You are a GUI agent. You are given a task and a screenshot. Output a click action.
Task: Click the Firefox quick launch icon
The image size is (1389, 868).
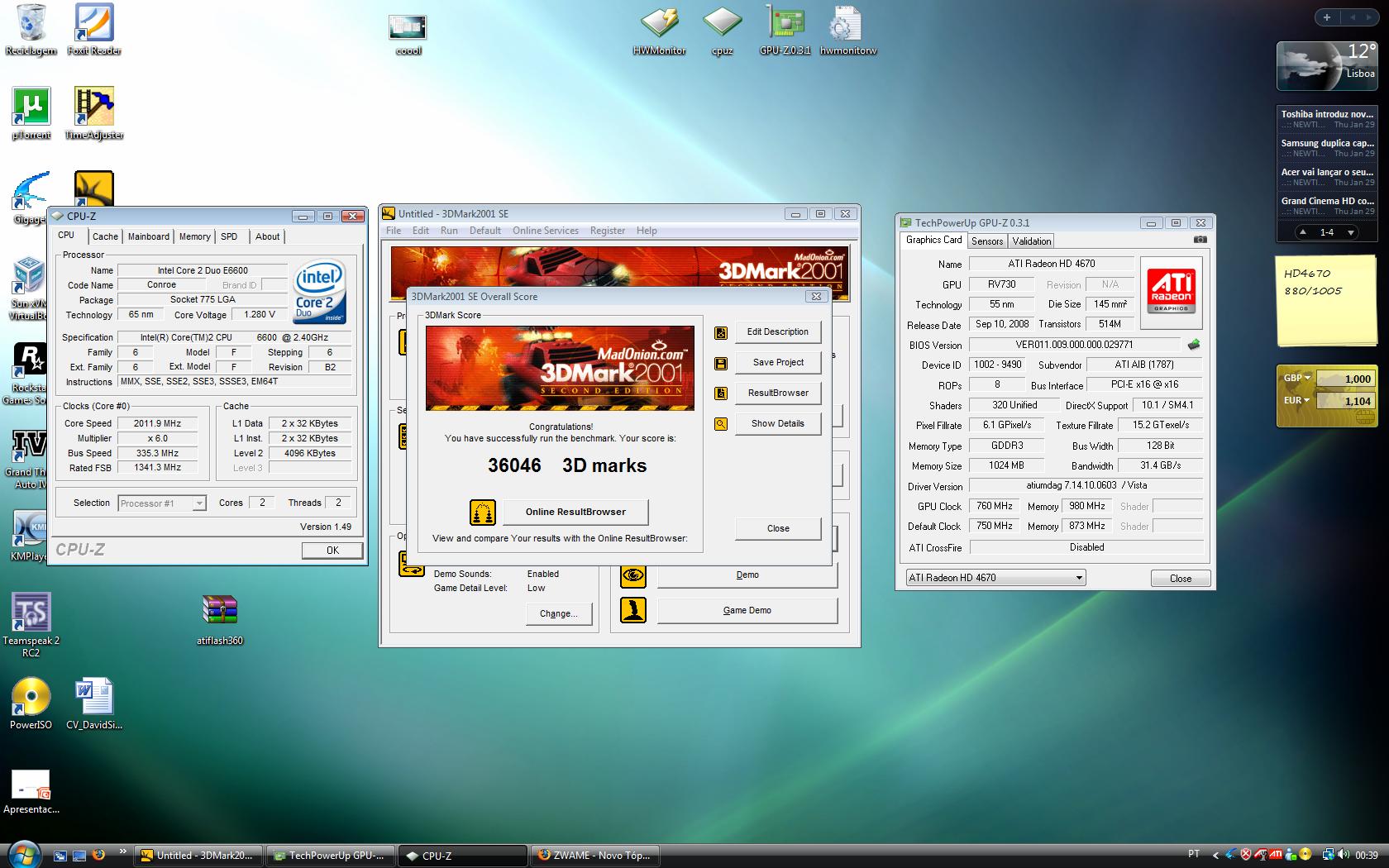98,855
